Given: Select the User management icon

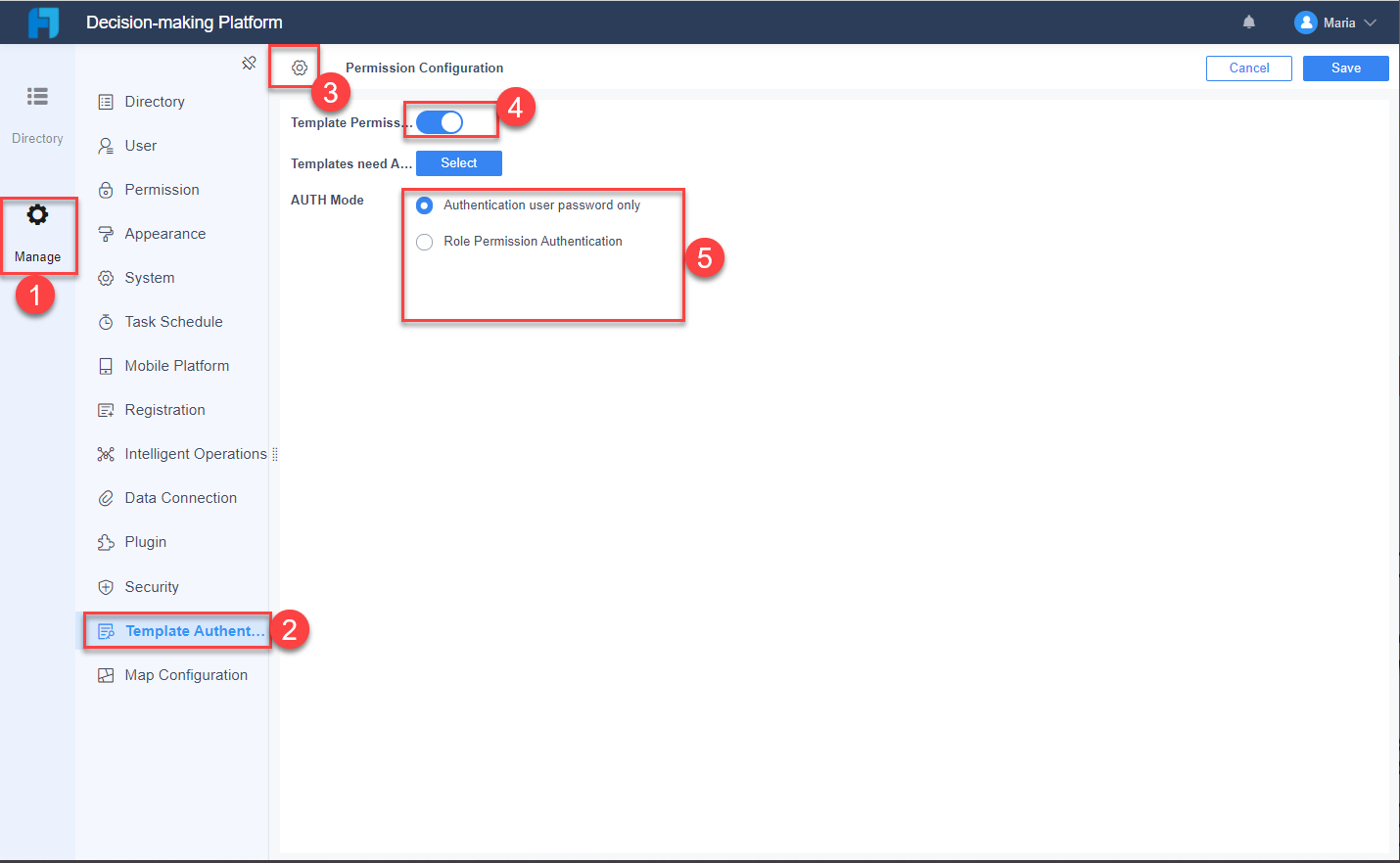Looking at the screenshot, I should tap(141, 145).
